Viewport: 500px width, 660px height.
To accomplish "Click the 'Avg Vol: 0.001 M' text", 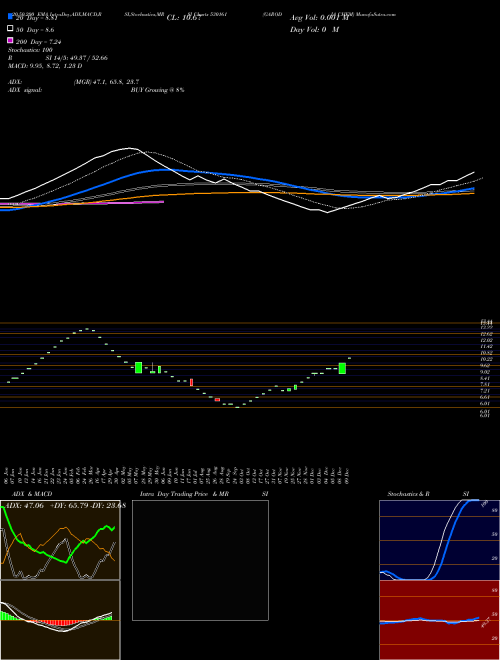I will coord(319,18).
